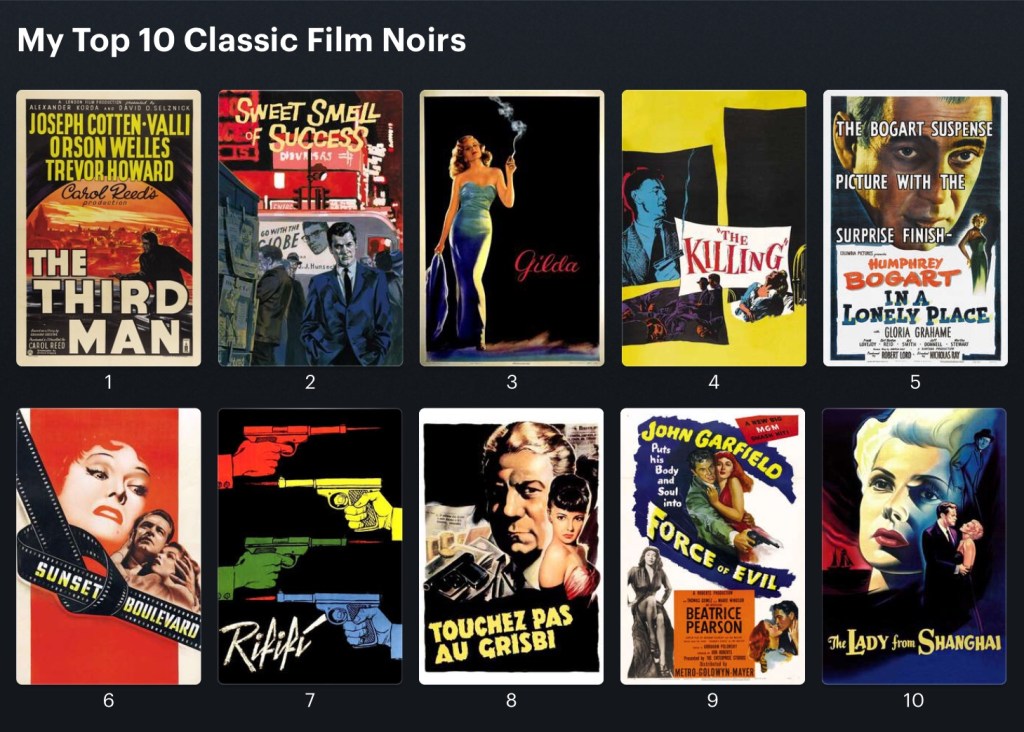Select the Force of Evil poster
This screenshot has height=732, width=1024.
[712, 547]
